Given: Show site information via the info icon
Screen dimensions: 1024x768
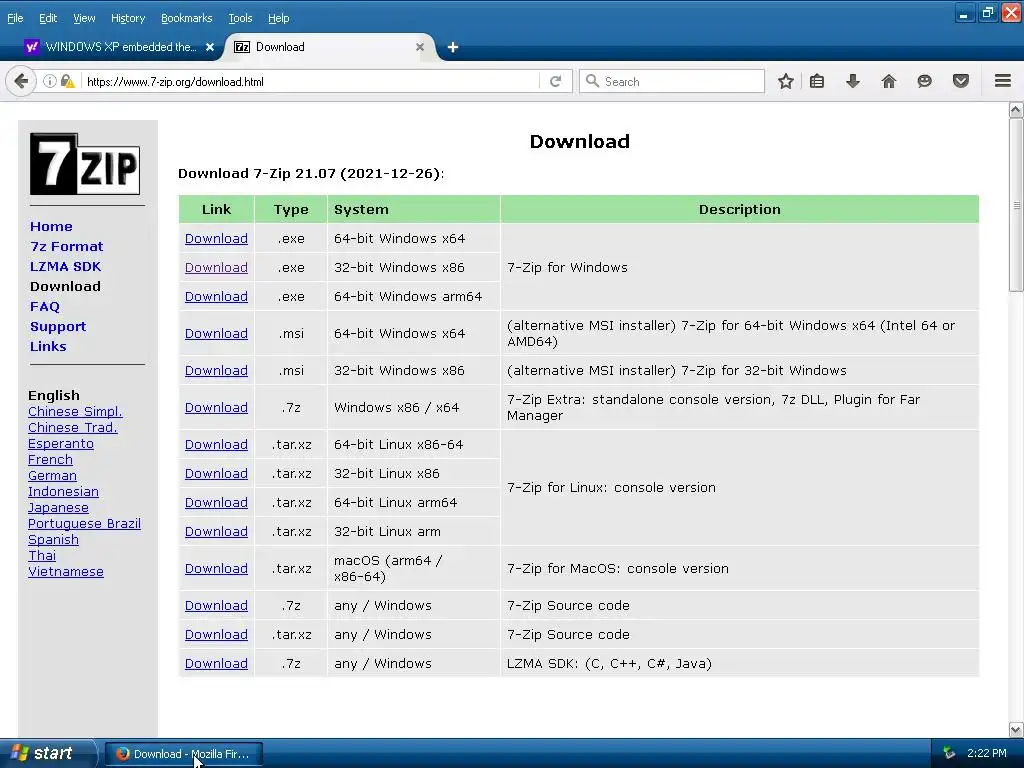Looking at the screenshot, I should coord(50,82).
